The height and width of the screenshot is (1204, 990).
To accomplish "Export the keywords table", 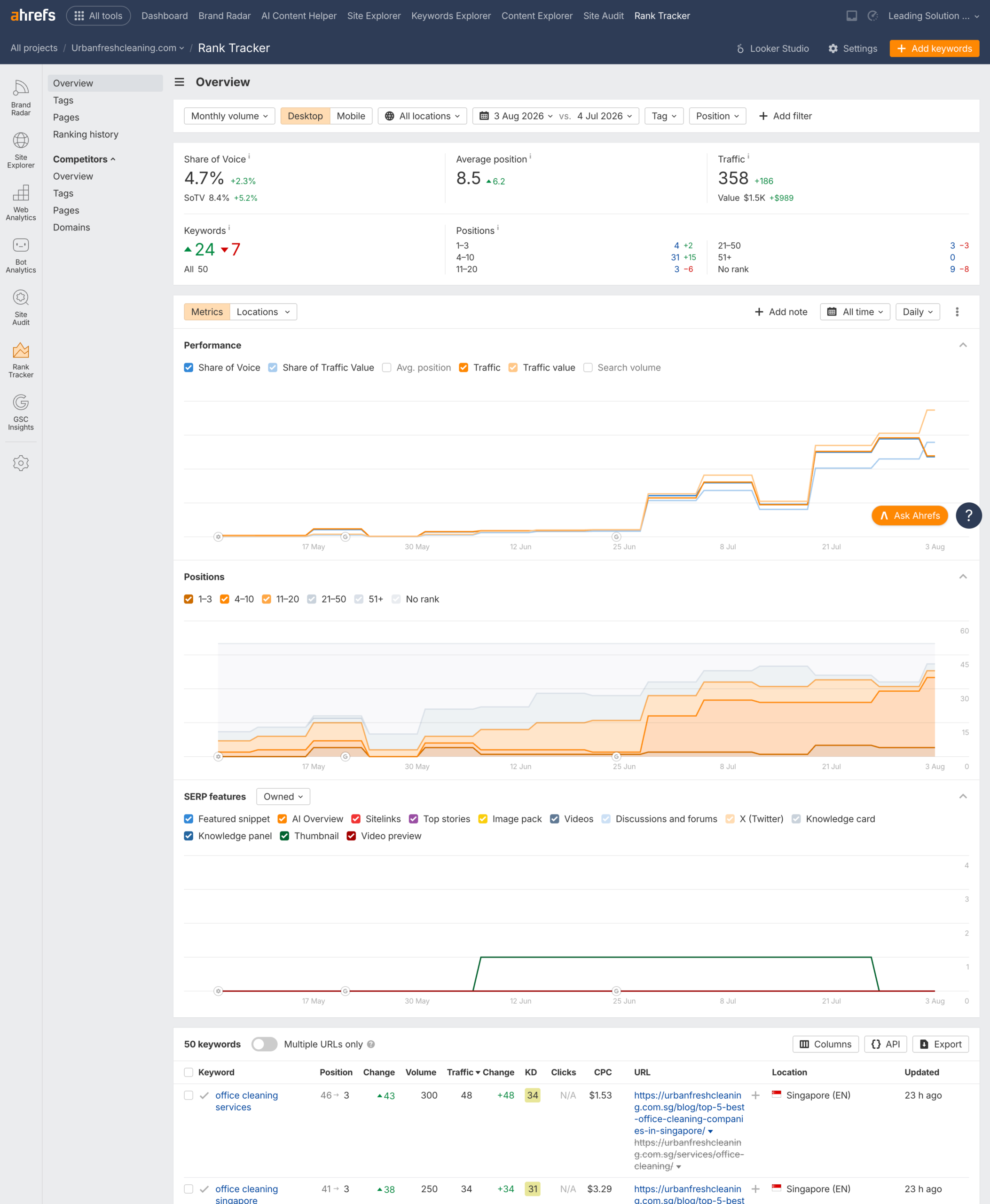I will pyautogui.click(x=940, y=1044).
